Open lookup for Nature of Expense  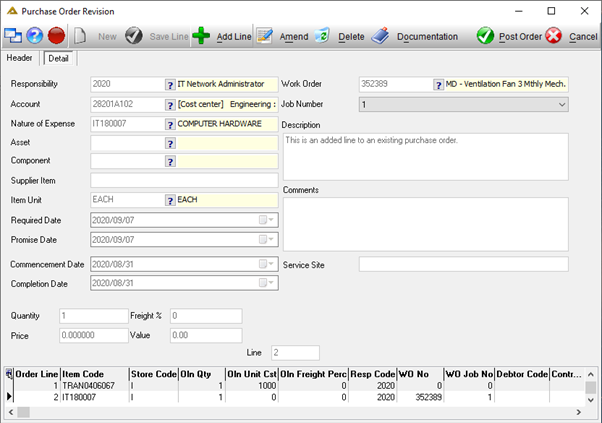coord(170,124)
